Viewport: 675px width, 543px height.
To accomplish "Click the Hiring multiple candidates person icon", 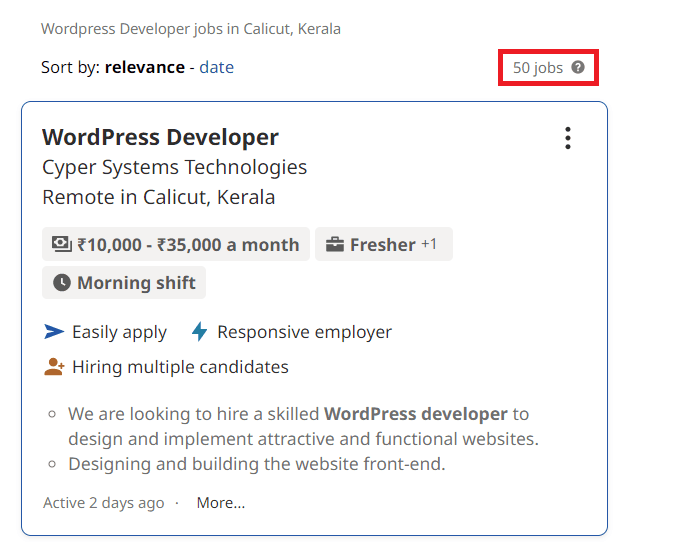I will (54, 367).
